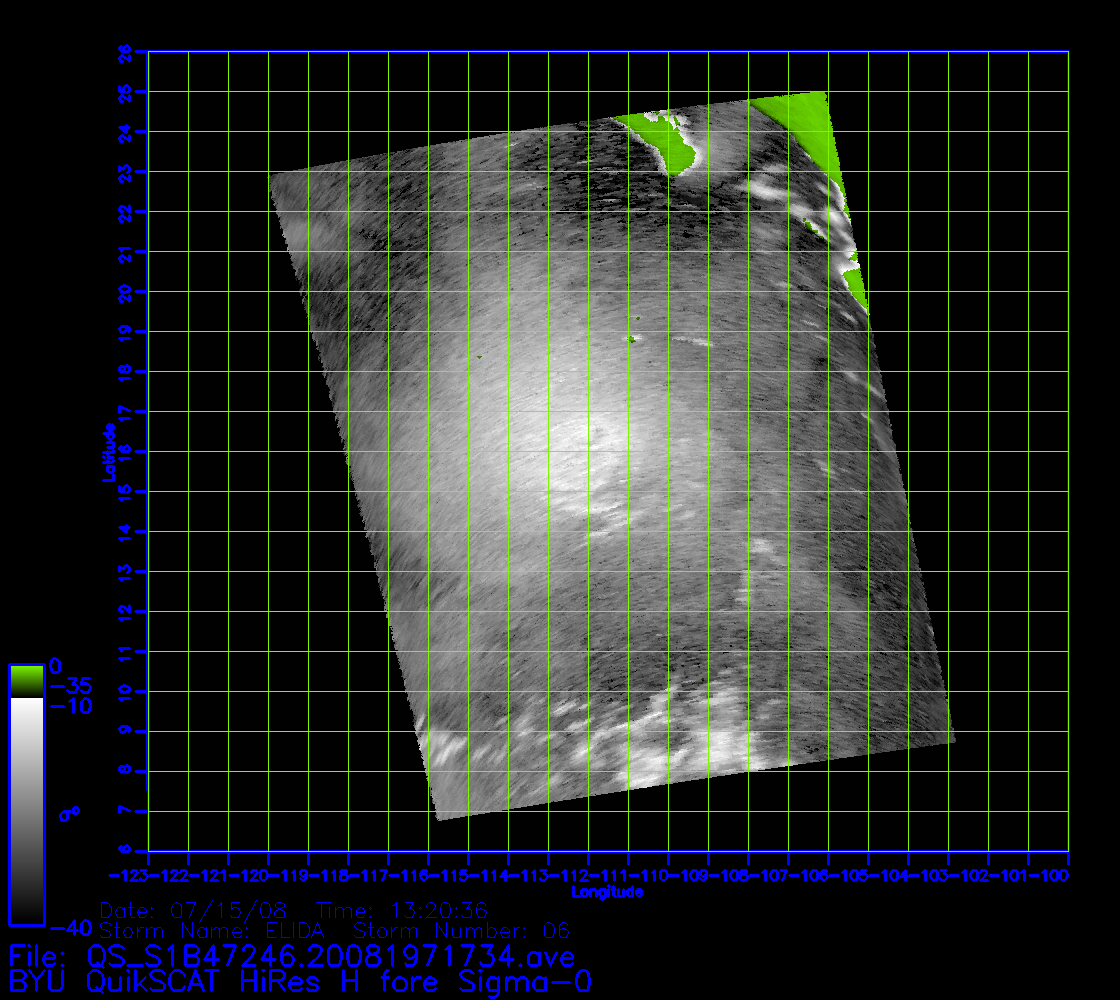Click the -35 label beside the color bar

coord(70,687)
